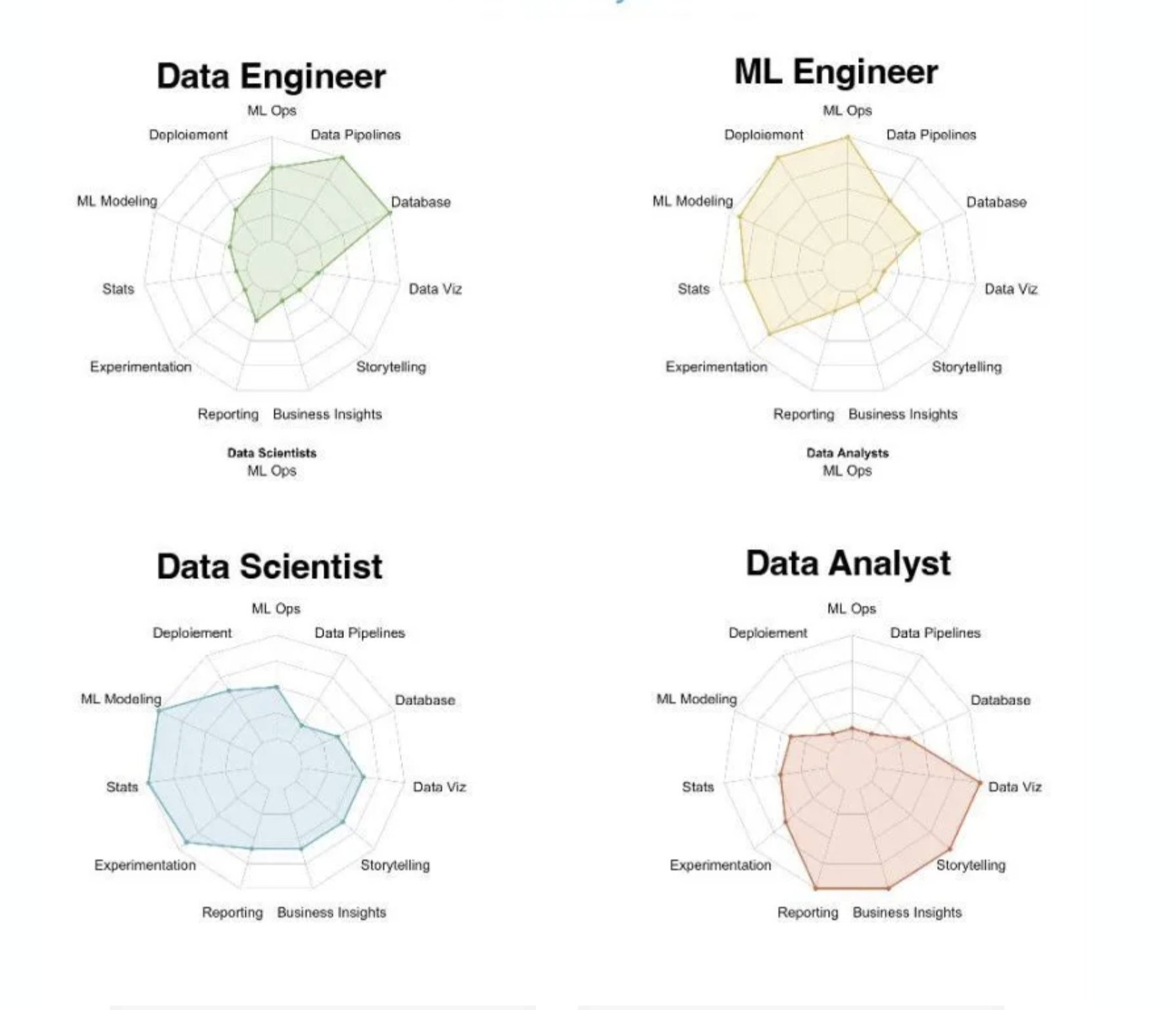Click the small bold "Data Analysts" caption
Screen dimensions: 1176x1010
847,453
